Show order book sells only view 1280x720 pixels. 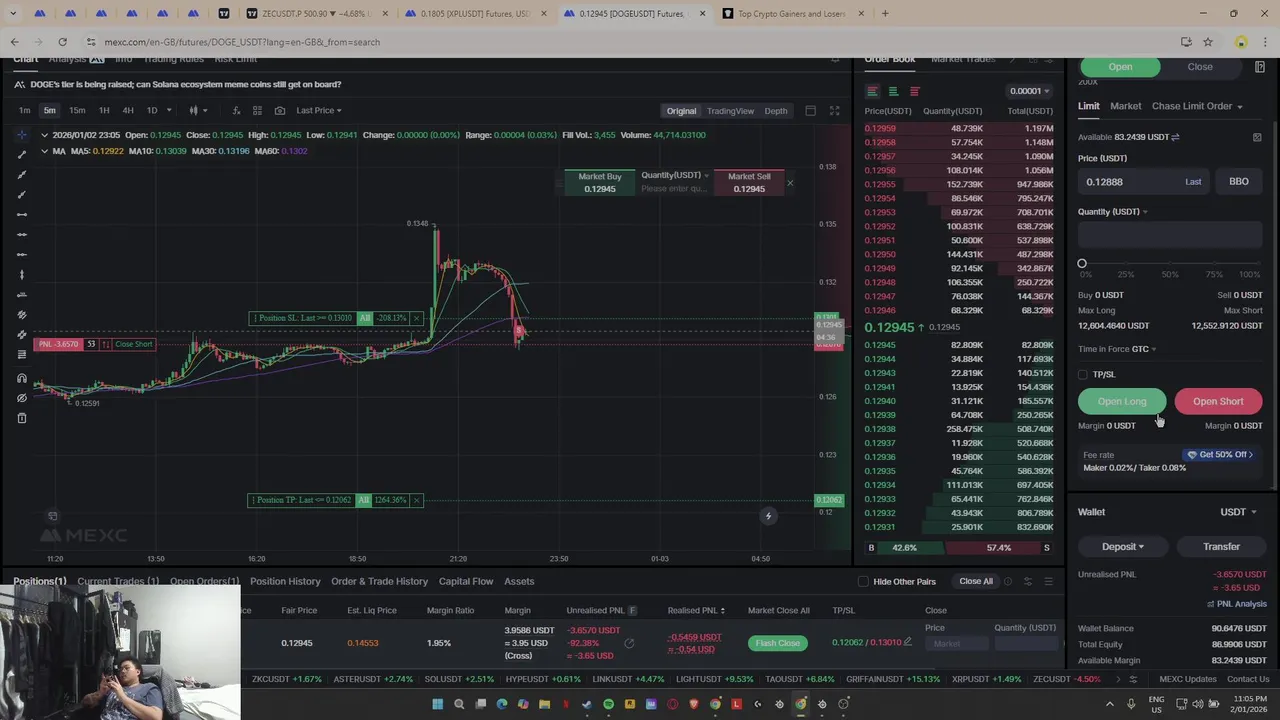(914, 91)
